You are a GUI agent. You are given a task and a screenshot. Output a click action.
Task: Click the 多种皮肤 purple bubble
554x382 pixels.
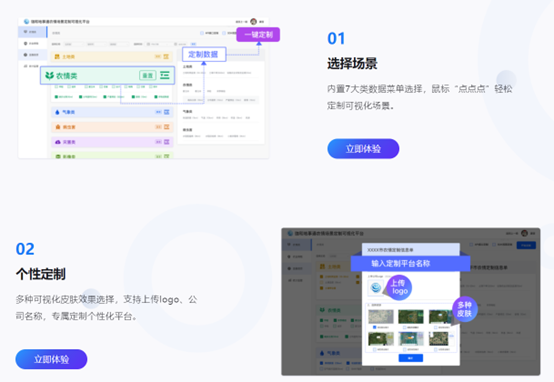tap(465, 309)
